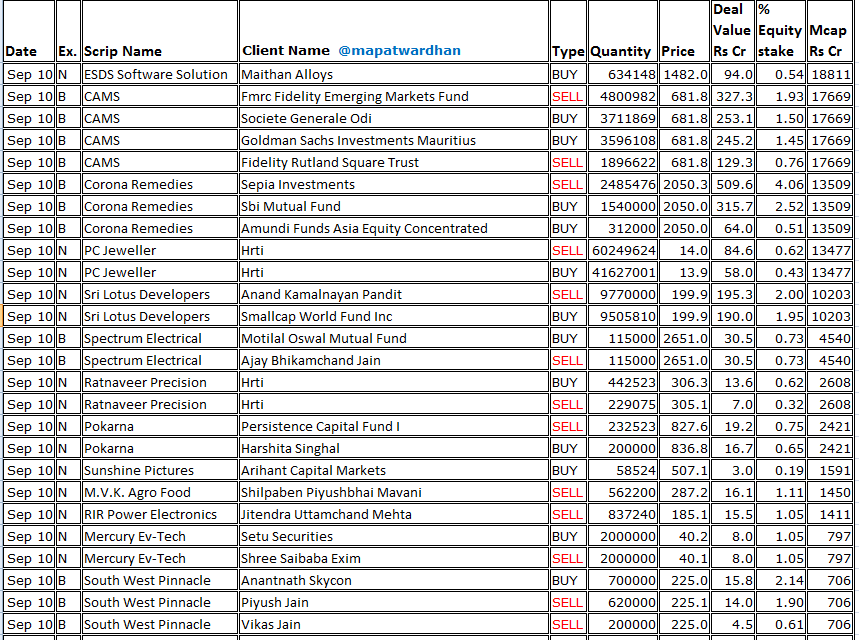The width and height of the screenshot is (859, 640).
Task: Click the Deal Value Rs Cr header
Action: coord(732,31)
